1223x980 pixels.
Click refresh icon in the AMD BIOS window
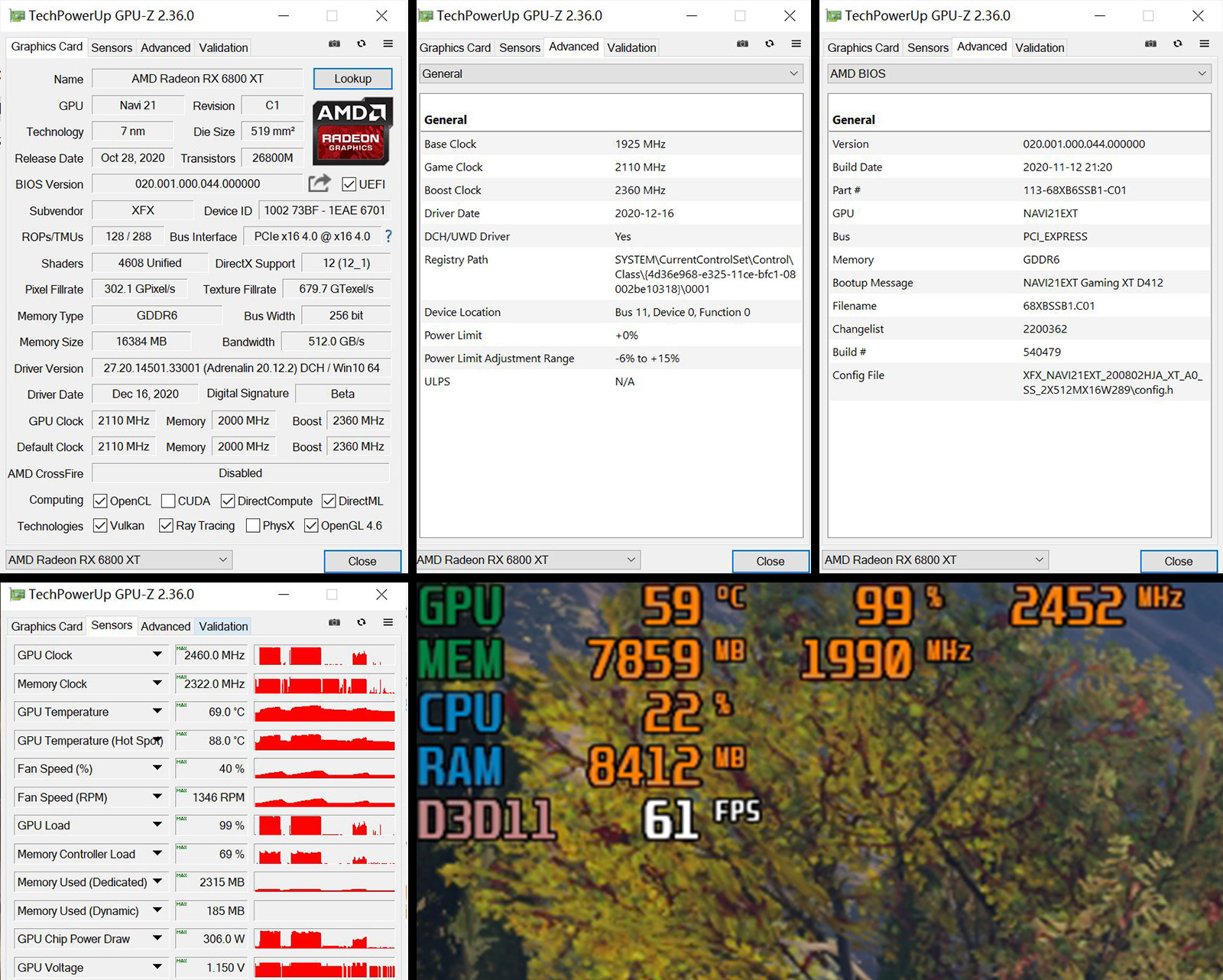point(1177,44)
